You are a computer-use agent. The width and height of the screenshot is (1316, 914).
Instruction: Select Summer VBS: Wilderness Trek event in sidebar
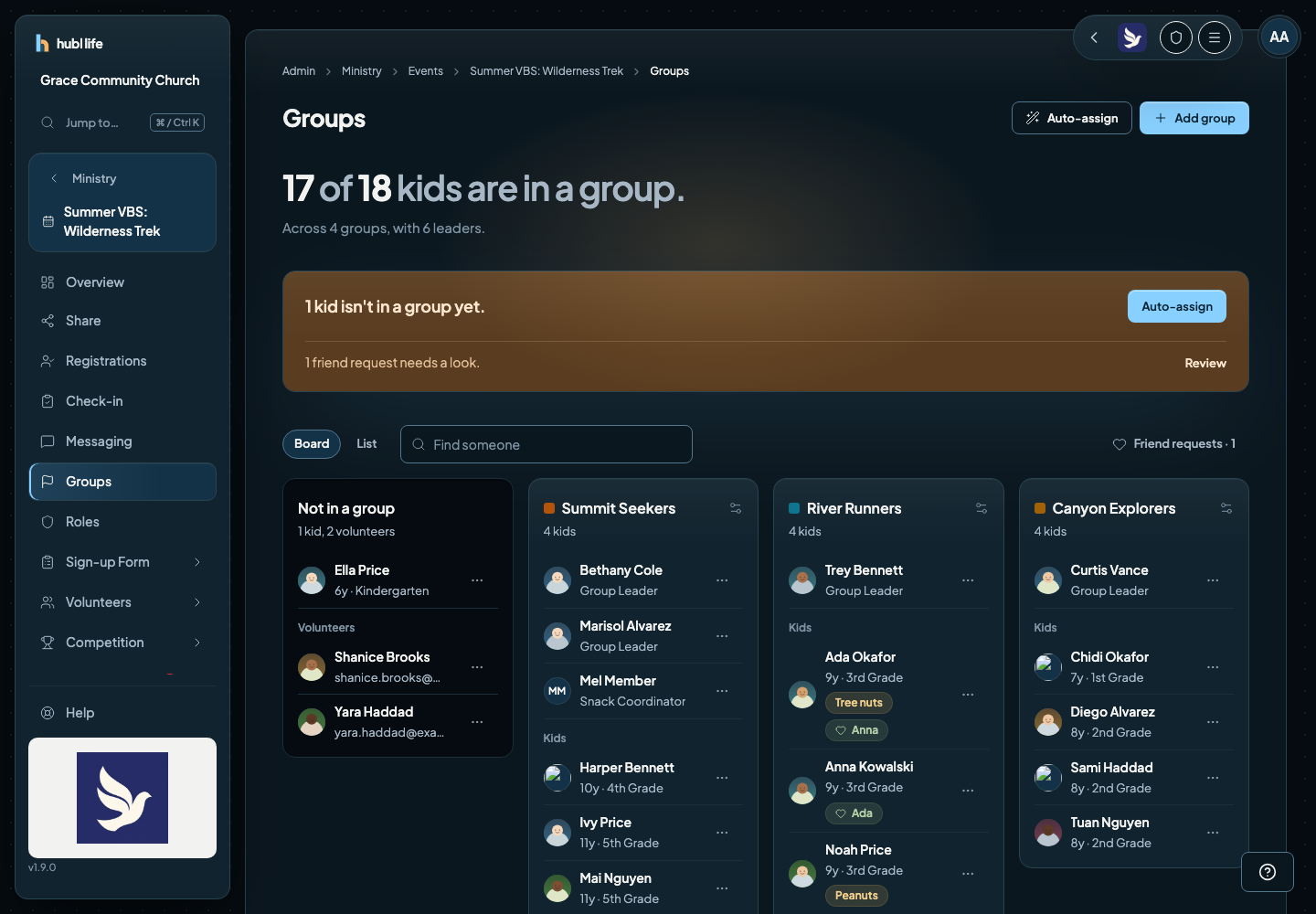coord(122,221)
